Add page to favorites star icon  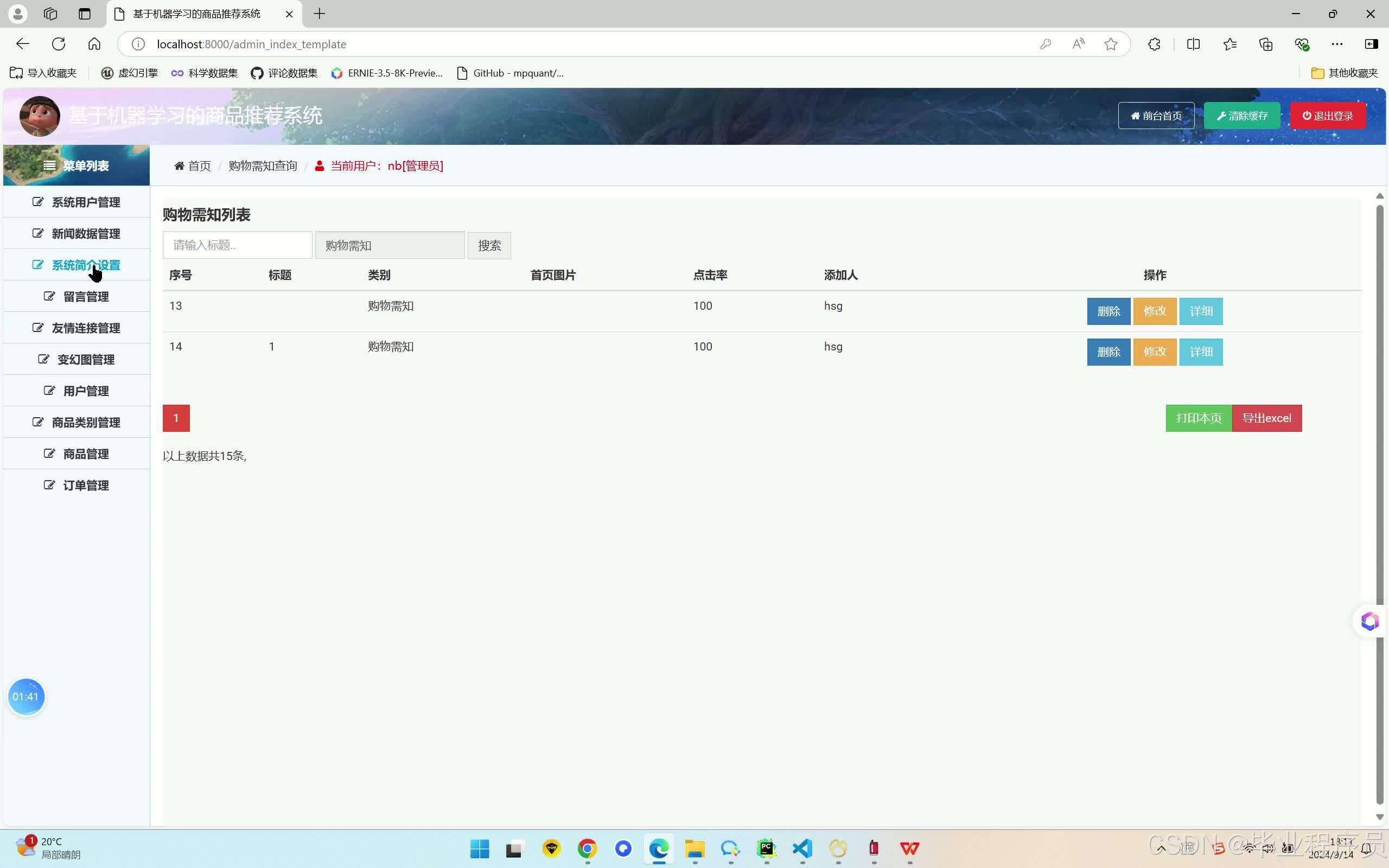(x=1111, y=44)
